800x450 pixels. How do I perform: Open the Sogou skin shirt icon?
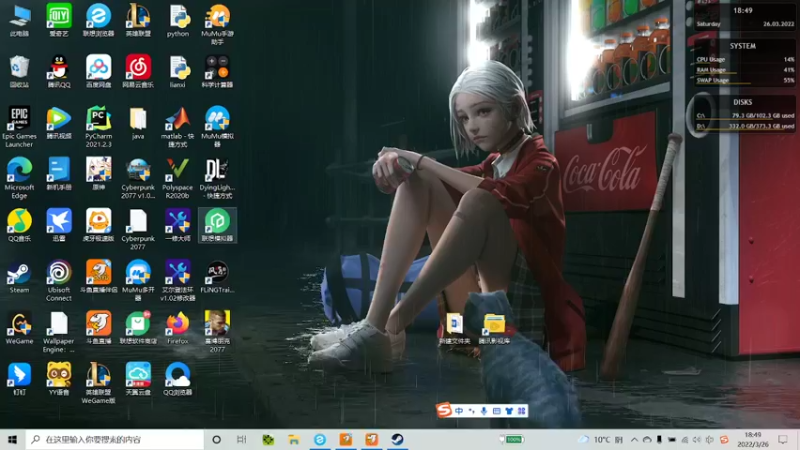coord(509,411)
